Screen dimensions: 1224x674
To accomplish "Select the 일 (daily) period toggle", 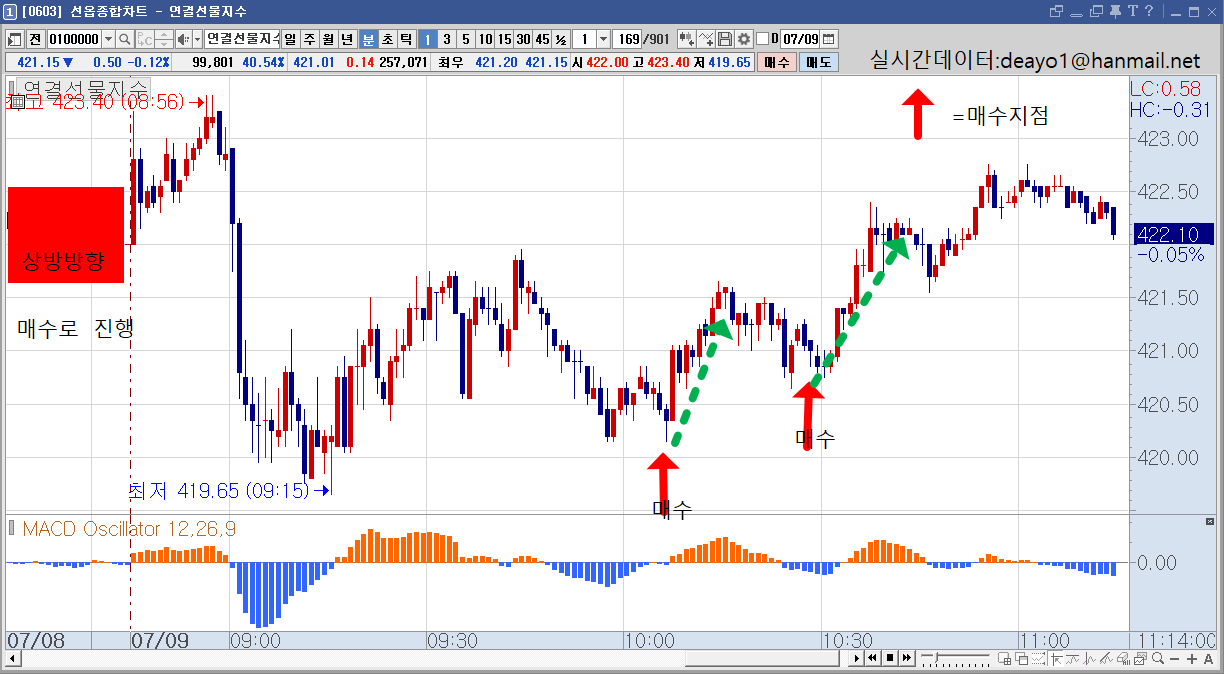I will coord(290,39).
